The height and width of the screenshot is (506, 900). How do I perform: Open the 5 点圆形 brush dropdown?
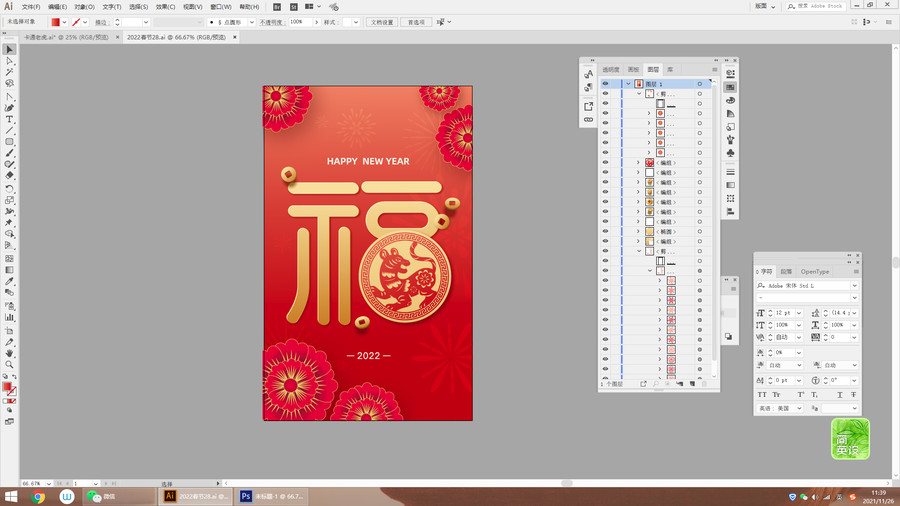(251, 22)
